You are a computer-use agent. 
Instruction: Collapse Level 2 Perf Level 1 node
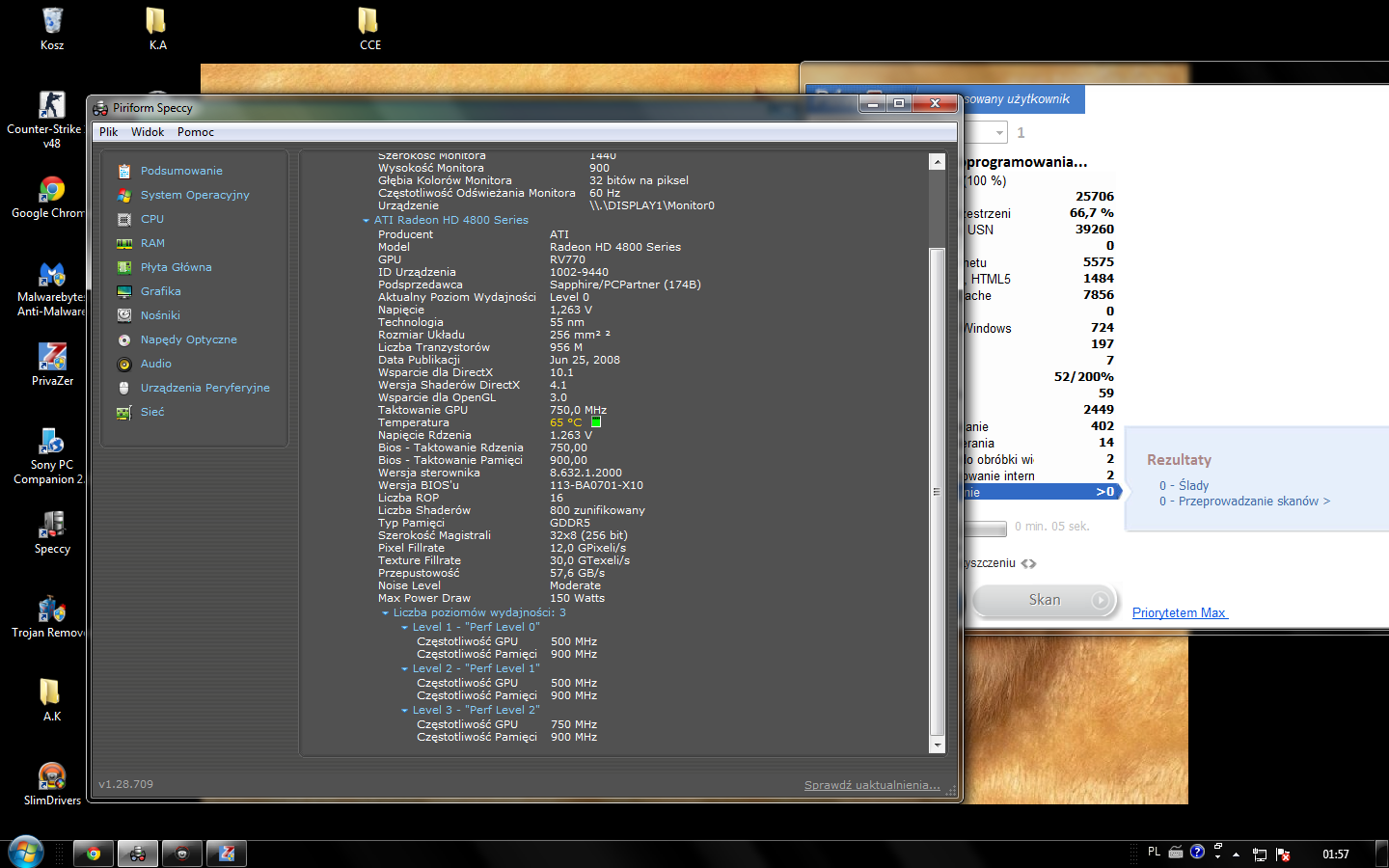[404, 669]
